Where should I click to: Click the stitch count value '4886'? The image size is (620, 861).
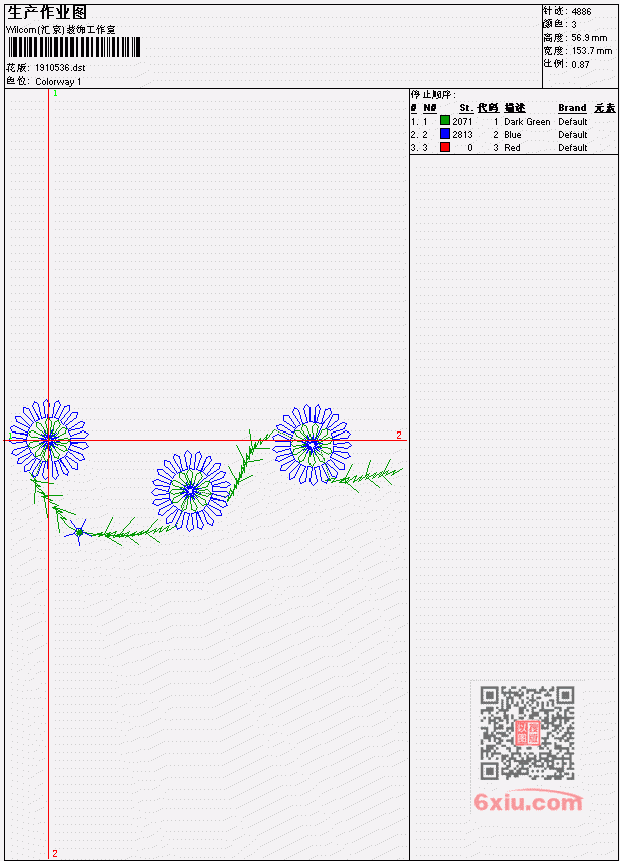581,12
